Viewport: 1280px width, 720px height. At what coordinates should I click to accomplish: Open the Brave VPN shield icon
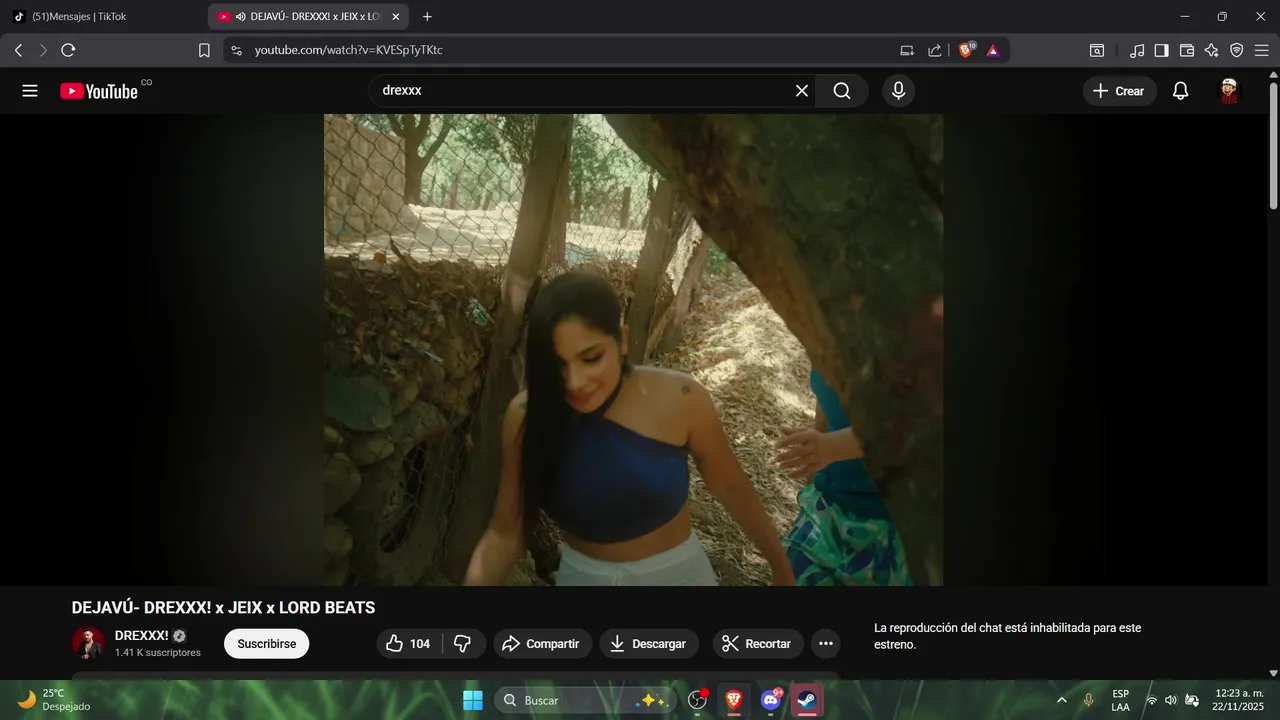1237,50
